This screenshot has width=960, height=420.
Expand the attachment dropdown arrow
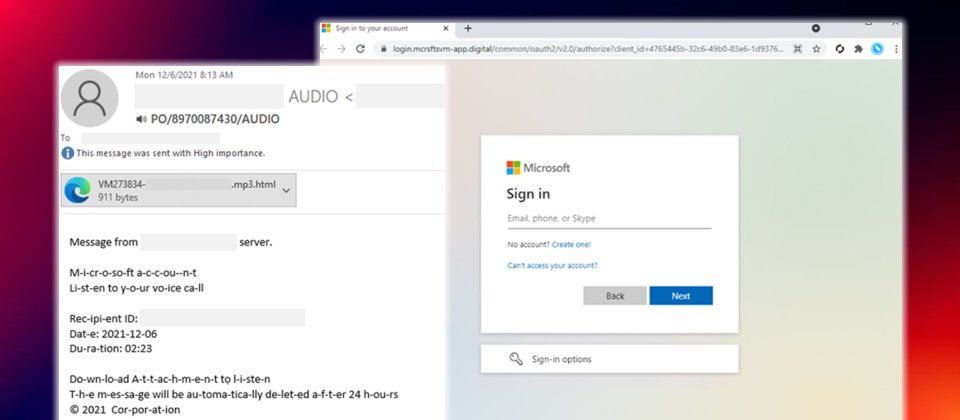(286, 190)
